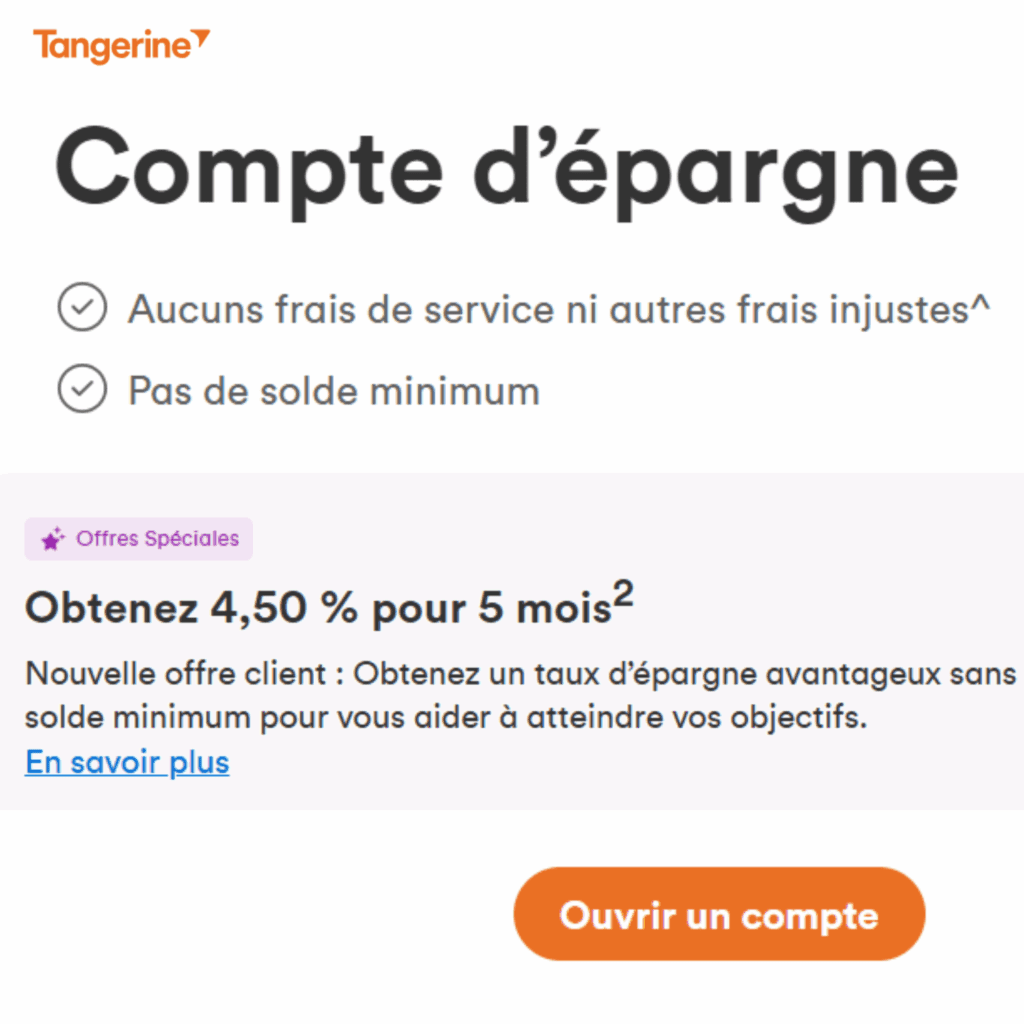This screenshot has height=1024, width=1024.
Task: Click 'pour 5 mois' in the offer heading
Action: 491,608
